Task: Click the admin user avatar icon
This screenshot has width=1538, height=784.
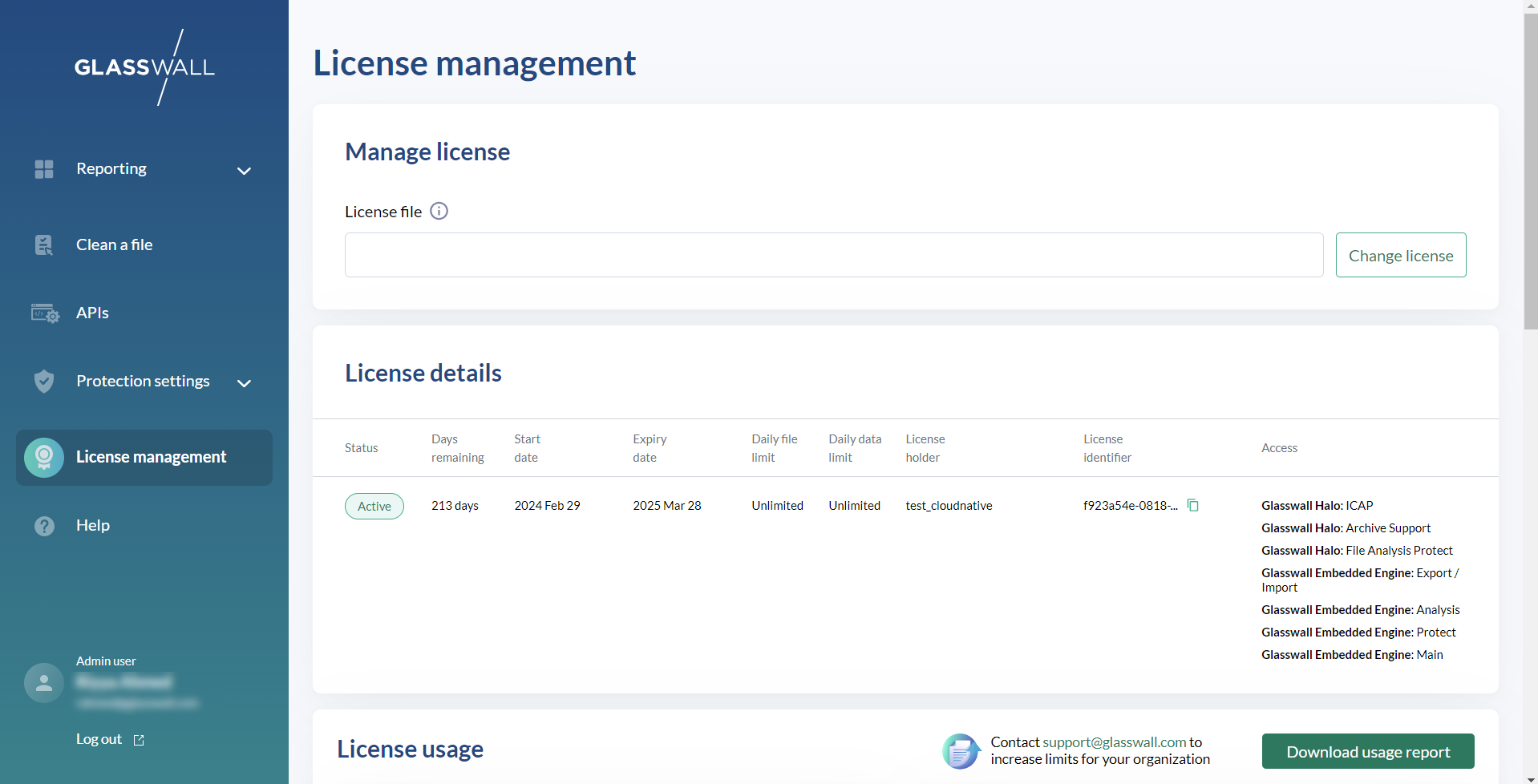Action: (x=44, y=683)
